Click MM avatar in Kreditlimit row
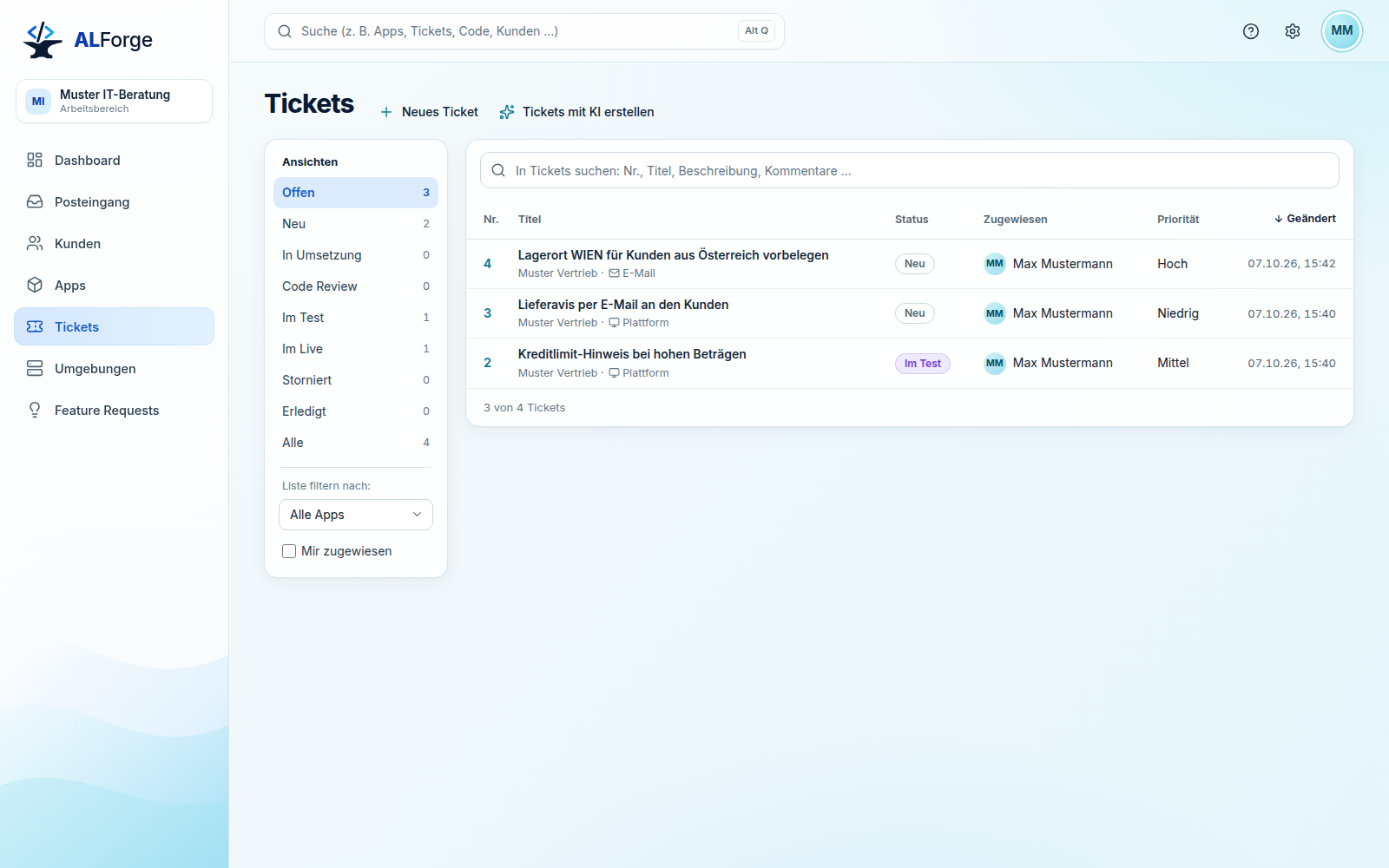The width and height of the screenshot is (1389, 868). 995,363
